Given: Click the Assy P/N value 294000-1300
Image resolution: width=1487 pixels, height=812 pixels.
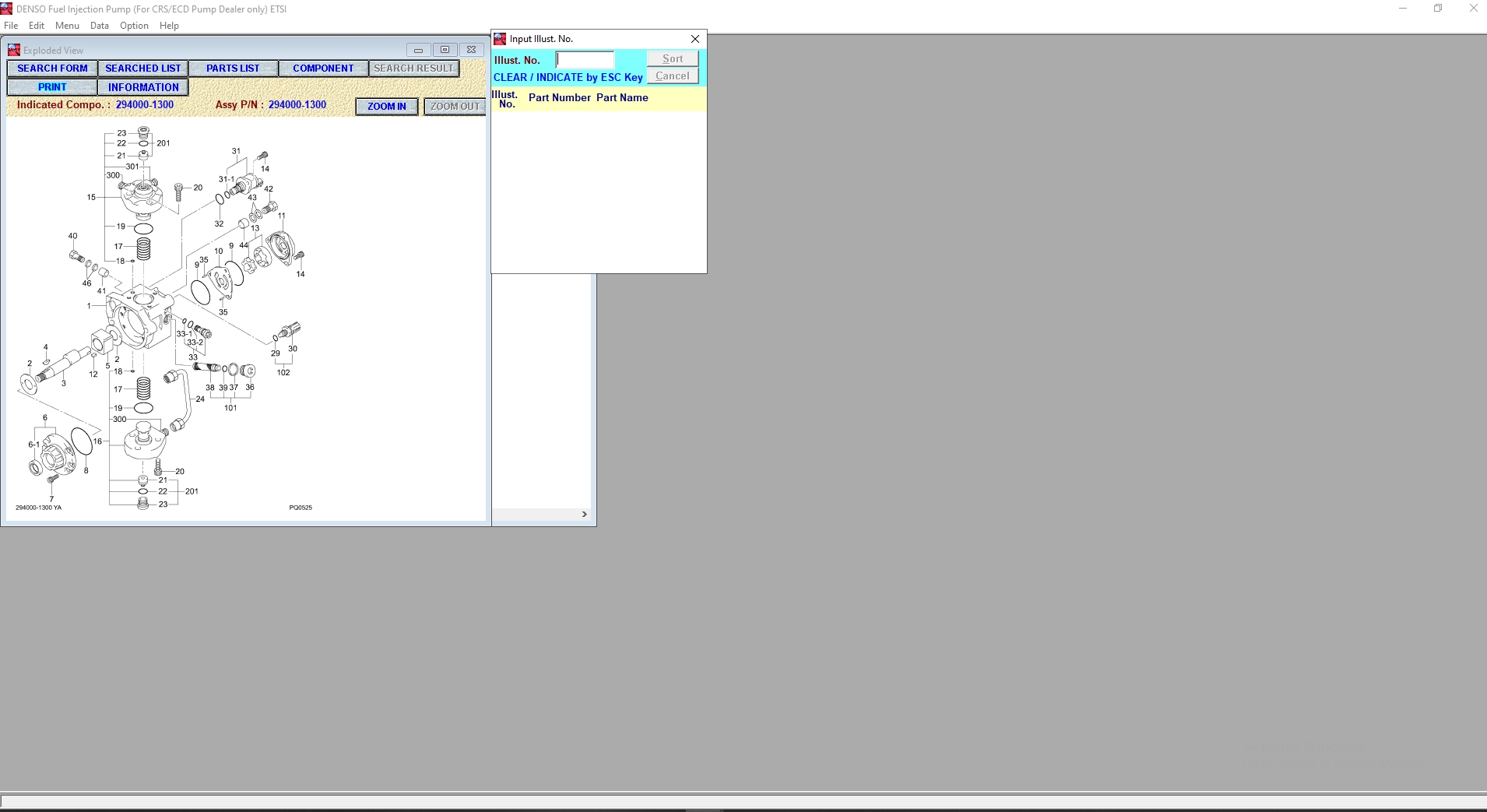Looking at the screenshot, I should (297, 105).
